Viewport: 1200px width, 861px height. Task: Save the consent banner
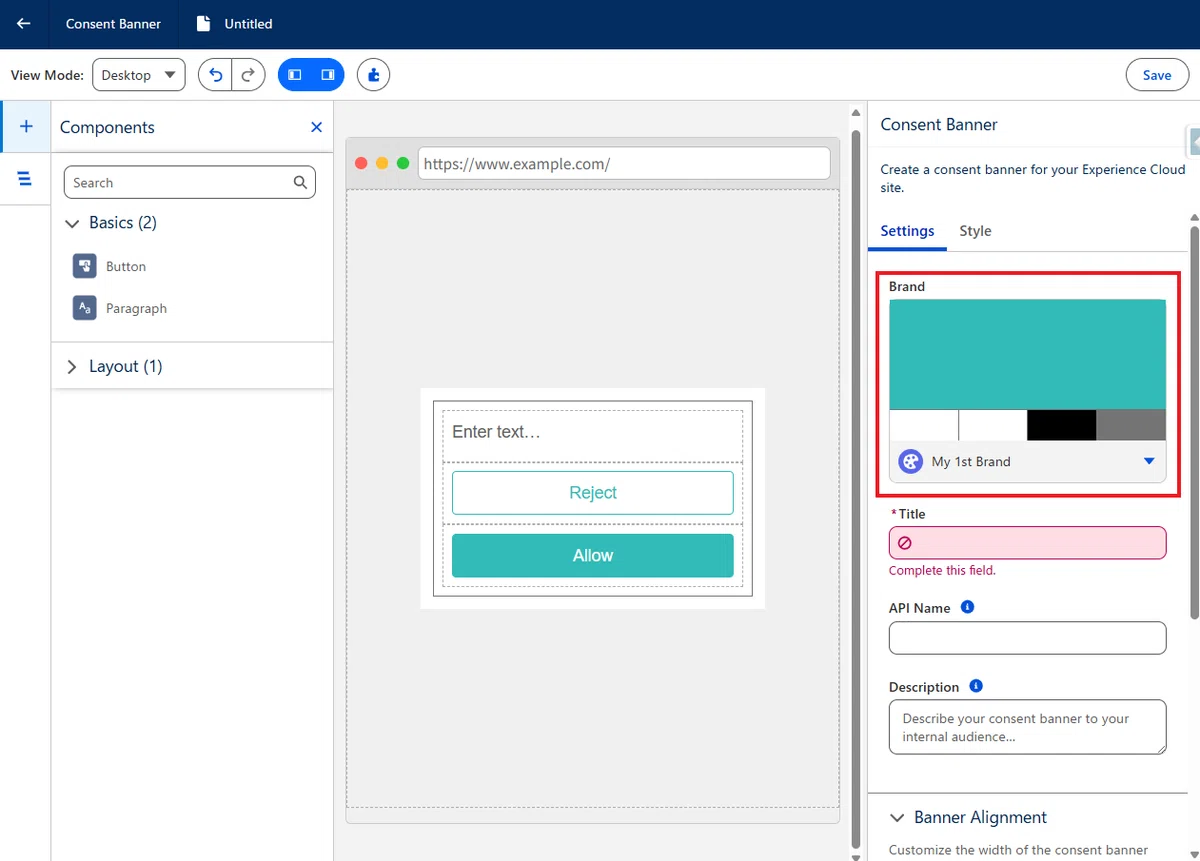1157,75
